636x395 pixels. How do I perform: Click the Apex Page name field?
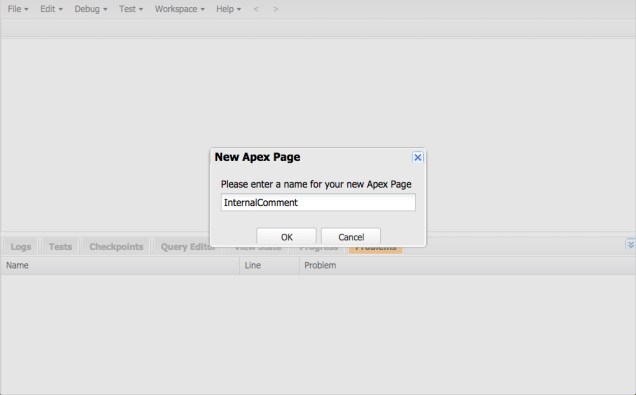click(318, 202)
